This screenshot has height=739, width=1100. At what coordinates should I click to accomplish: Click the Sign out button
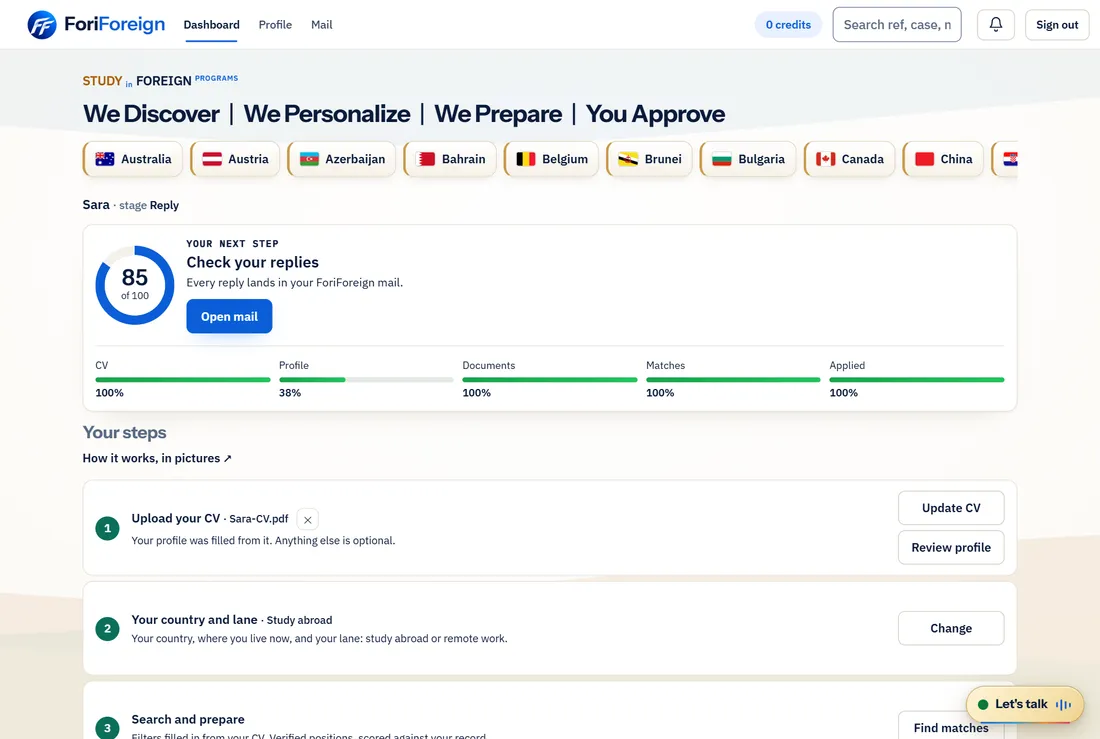pos(1057,25)
